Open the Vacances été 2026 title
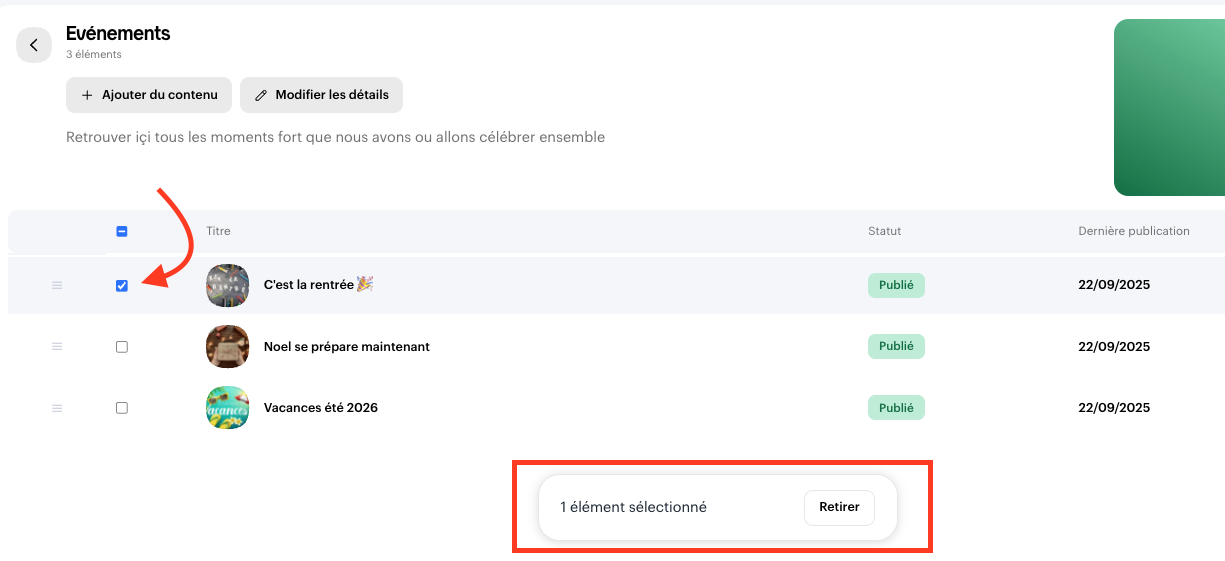This screenshot has height=561, width=1225. pos(320,408)
